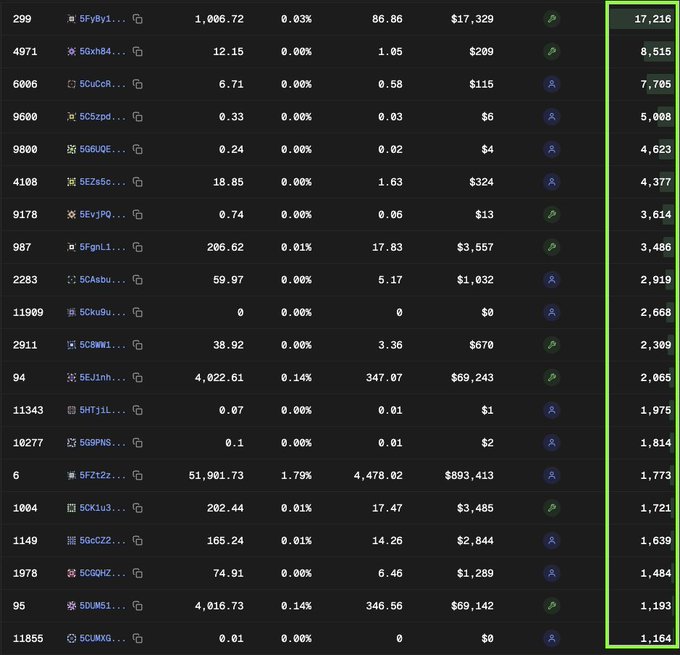Click the blue user icon in row 9600
This screenshot has width=680, height=655.
coord(552,117)
